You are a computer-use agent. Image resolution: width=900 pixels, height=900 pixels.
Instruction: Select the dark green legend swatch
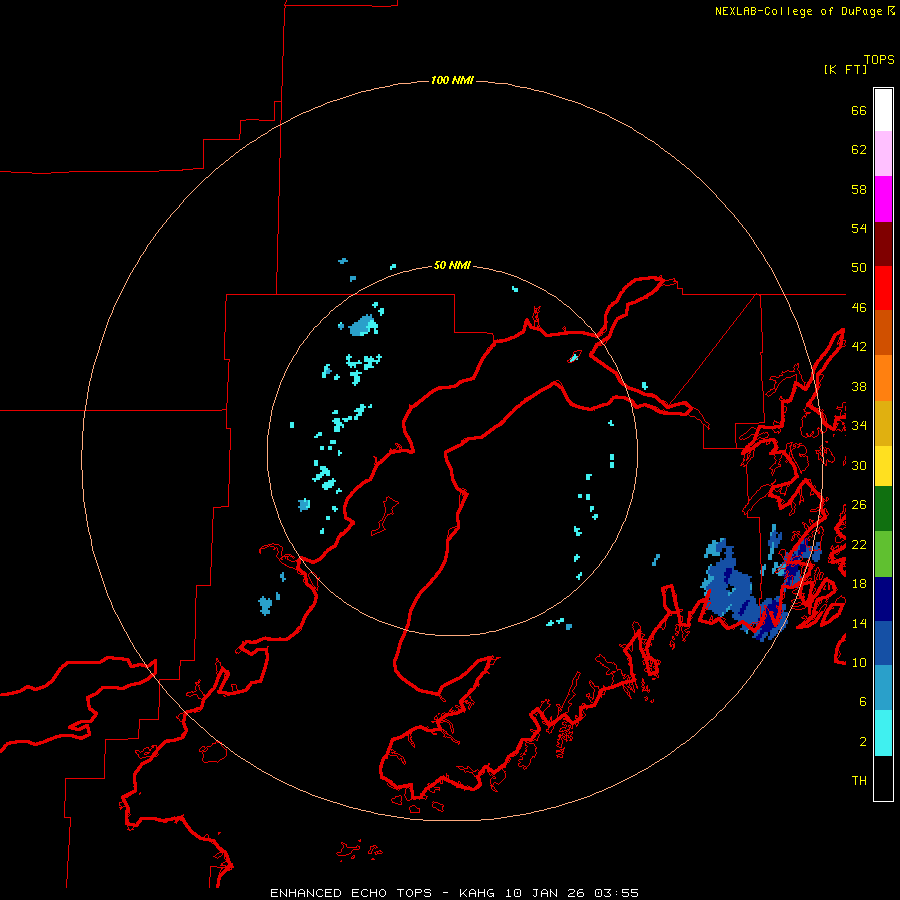pos(883,509)
